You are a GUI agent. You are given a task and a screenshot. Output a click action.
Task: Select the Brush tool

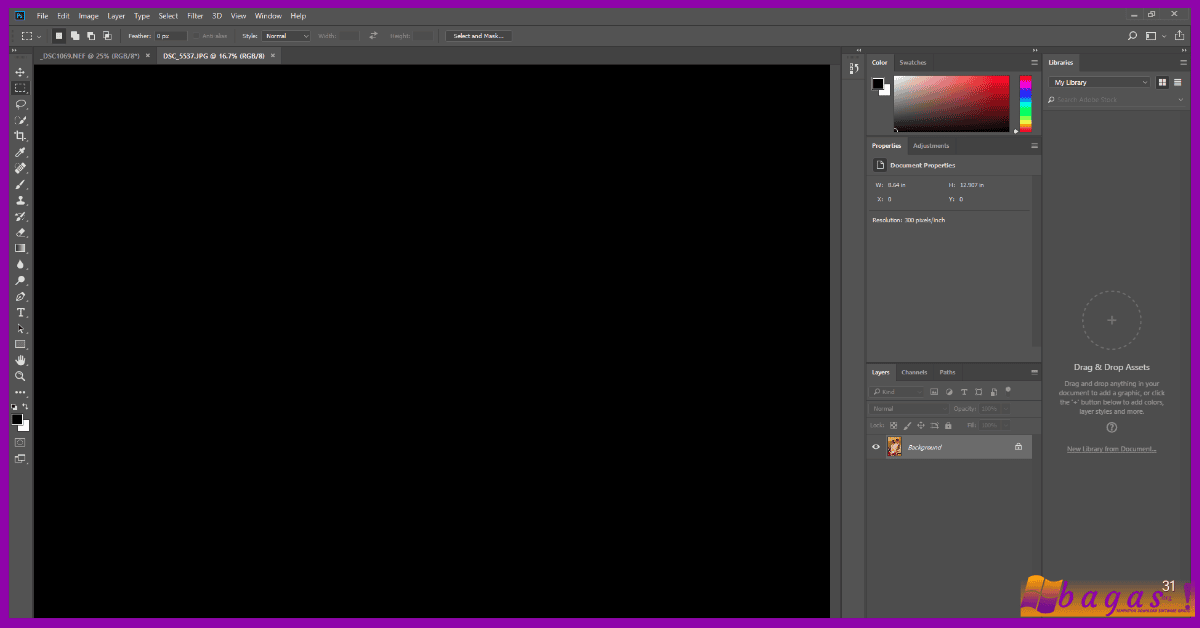point(20,184)
